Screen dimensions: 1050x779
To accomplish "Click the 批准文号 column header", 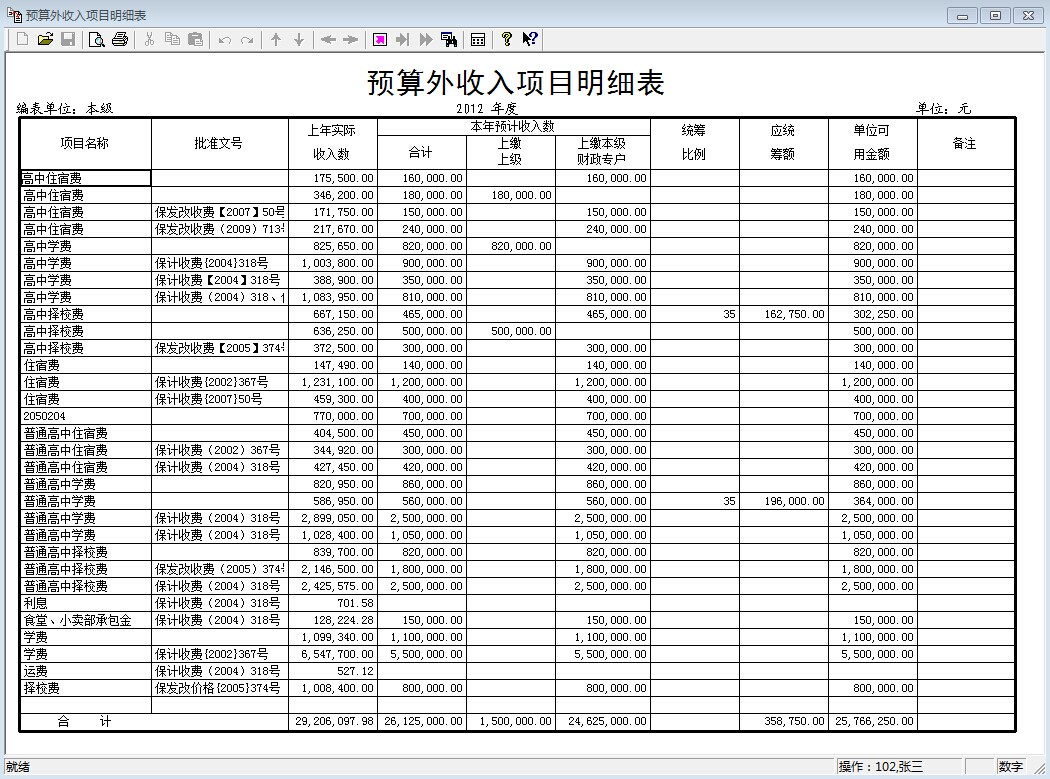I will (x=218, y=143).
